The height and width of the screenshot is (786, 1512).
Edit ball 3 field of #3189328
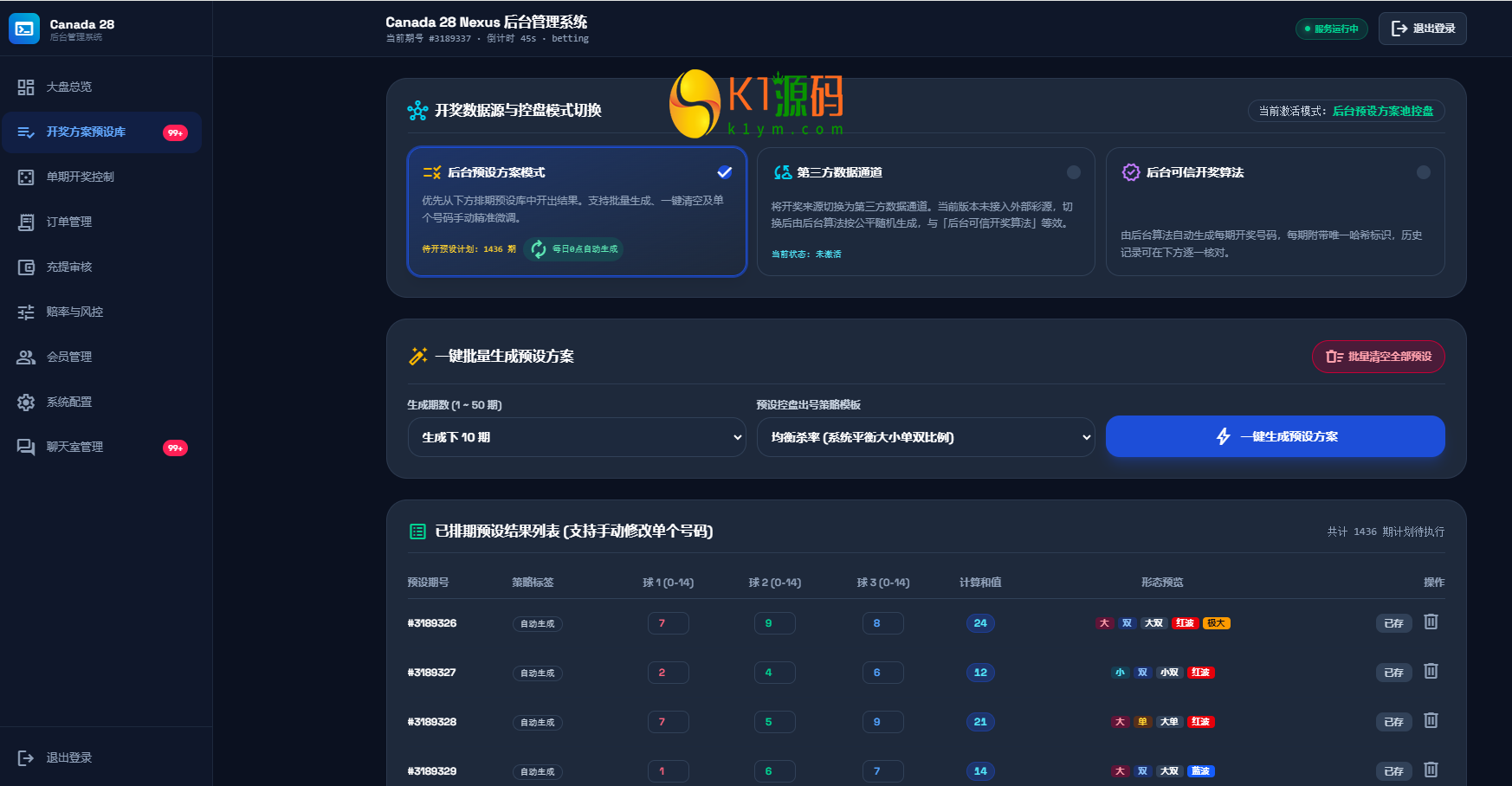[x=882, y=722]
